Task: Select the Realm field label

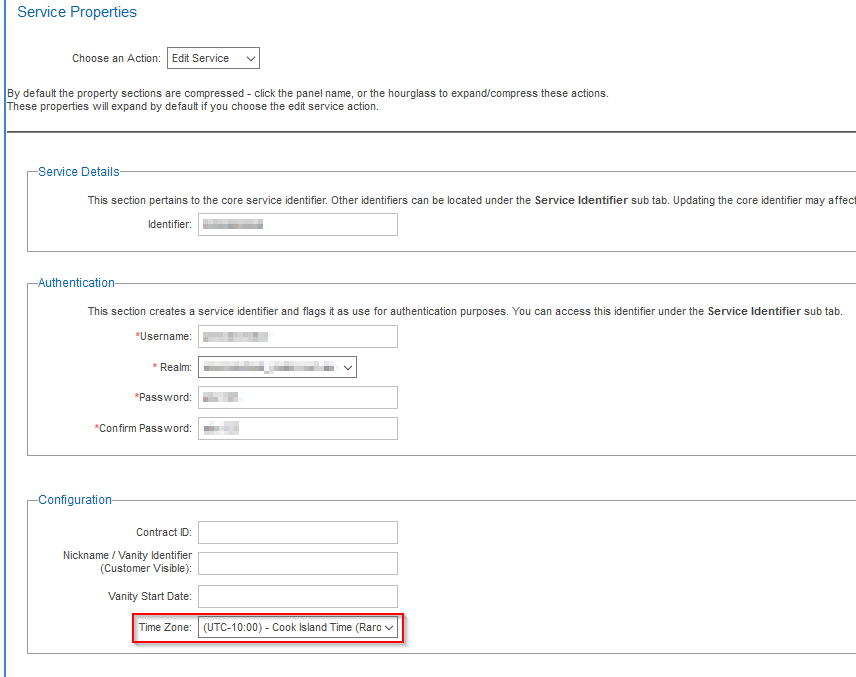Action: click(x=175, y=368)
